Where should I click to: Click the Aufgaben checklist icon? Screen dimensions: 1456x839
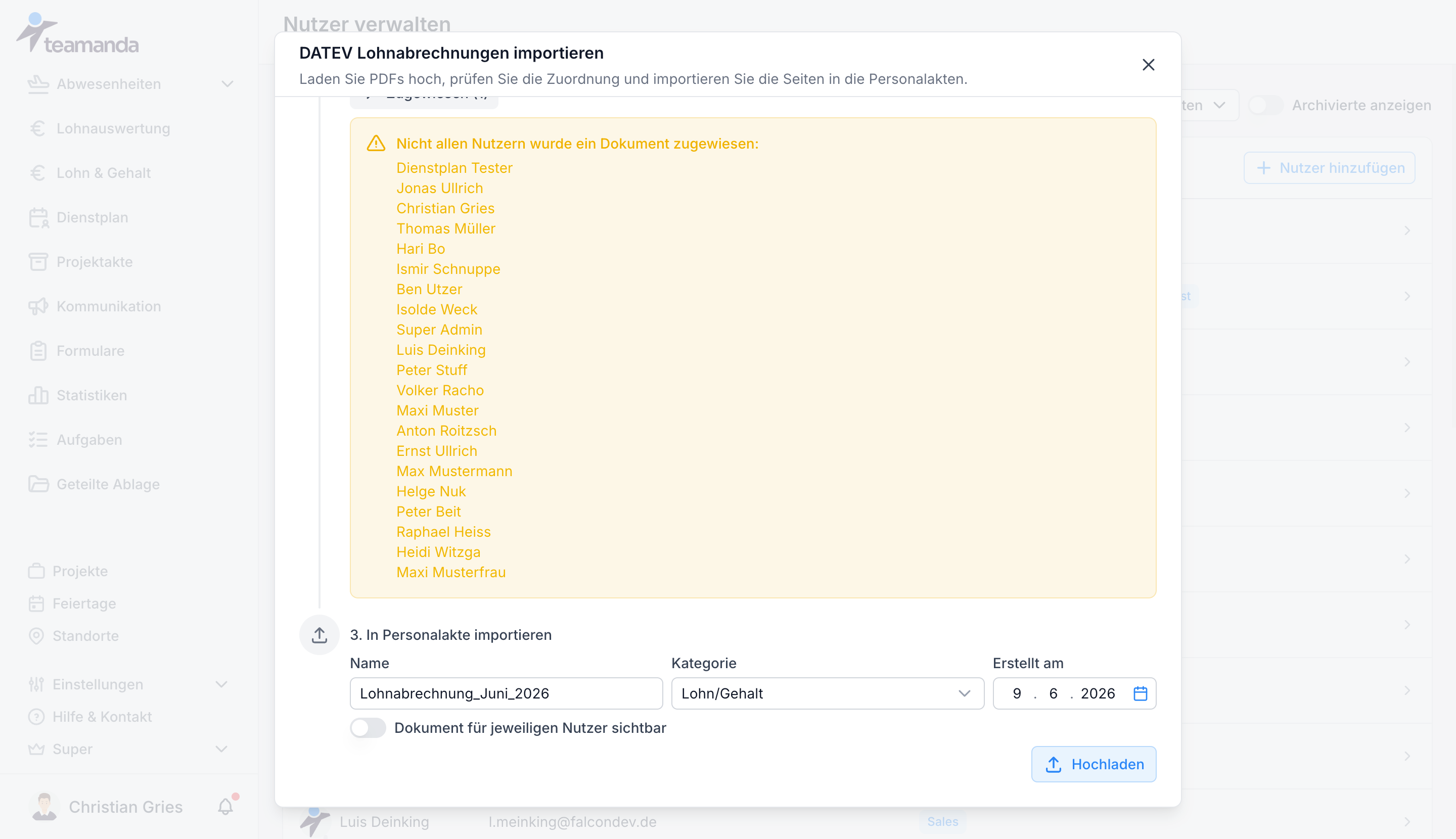(38, 440)
